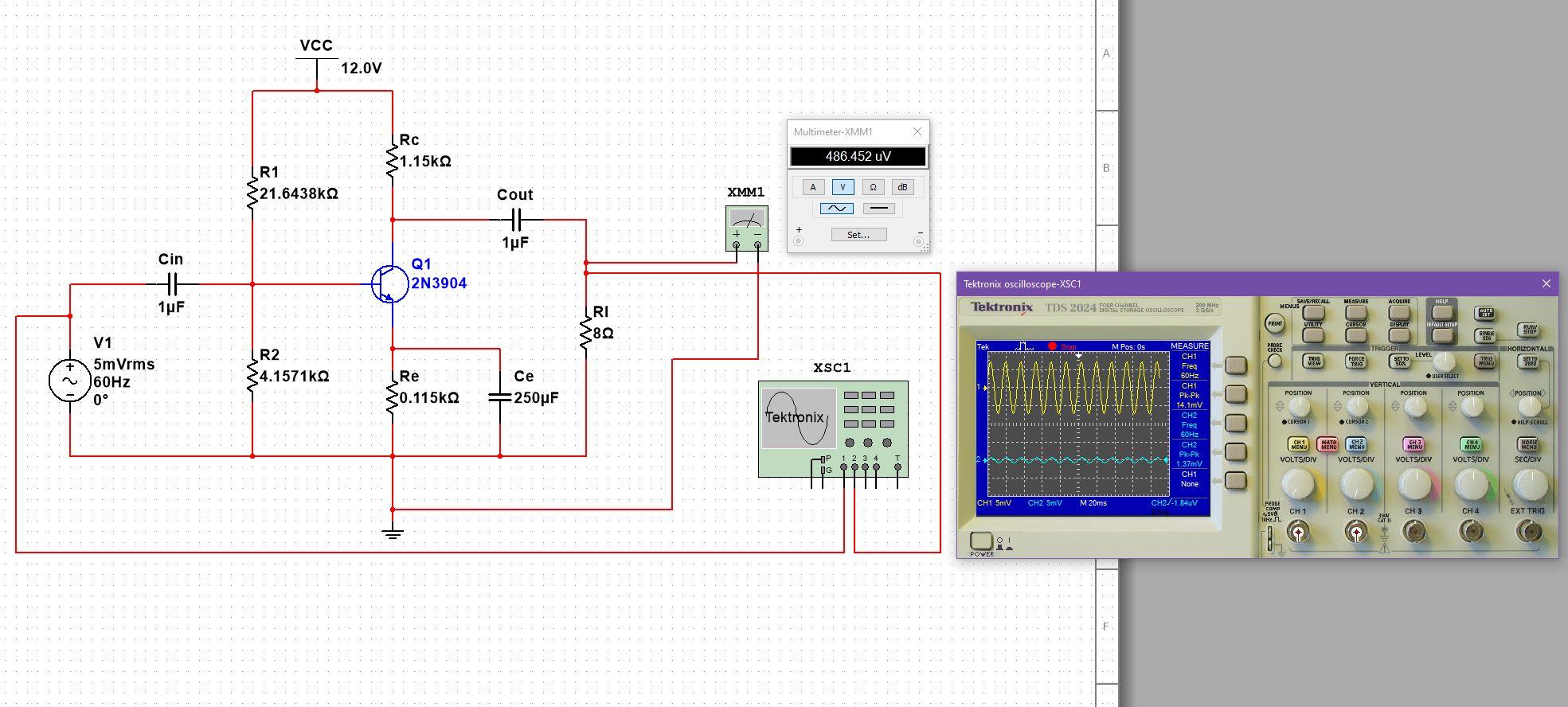Image resolution: width=1568 pixels, height=707 pixels.
Task: Click the CH 2 BNC input connector
Action: (1356, 531)
